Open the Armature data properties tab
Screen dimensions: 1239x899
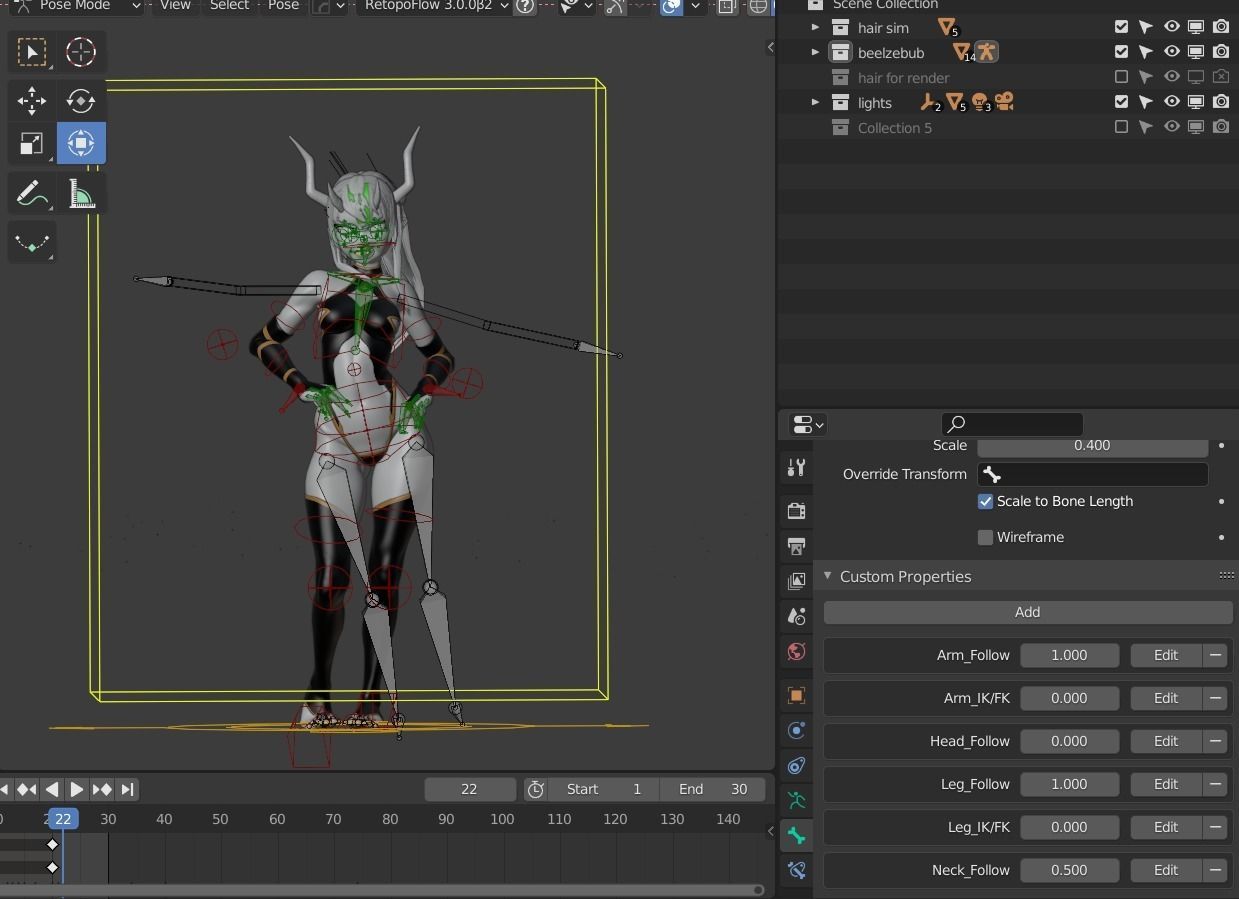point(796,801)
